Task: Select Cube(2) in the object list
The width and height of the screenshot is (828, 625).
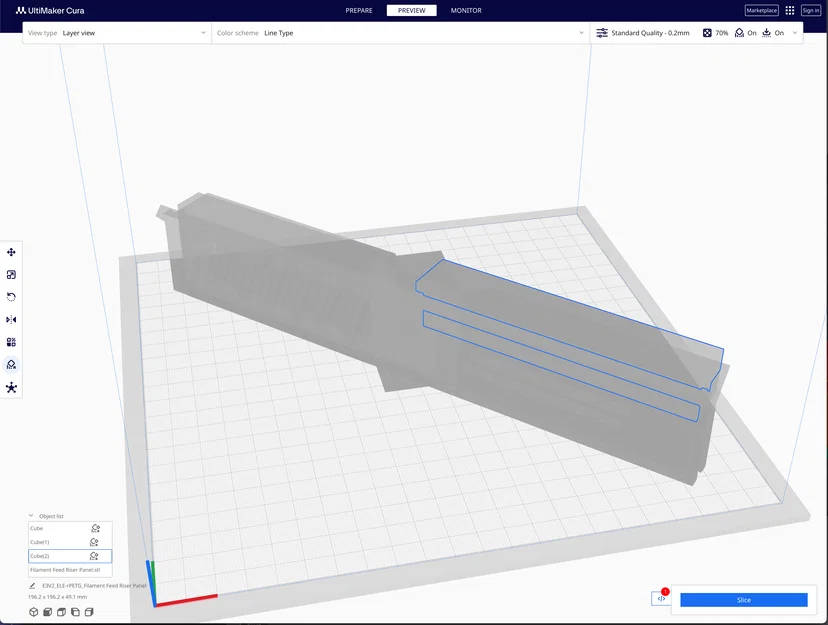Action: [70, 556]
